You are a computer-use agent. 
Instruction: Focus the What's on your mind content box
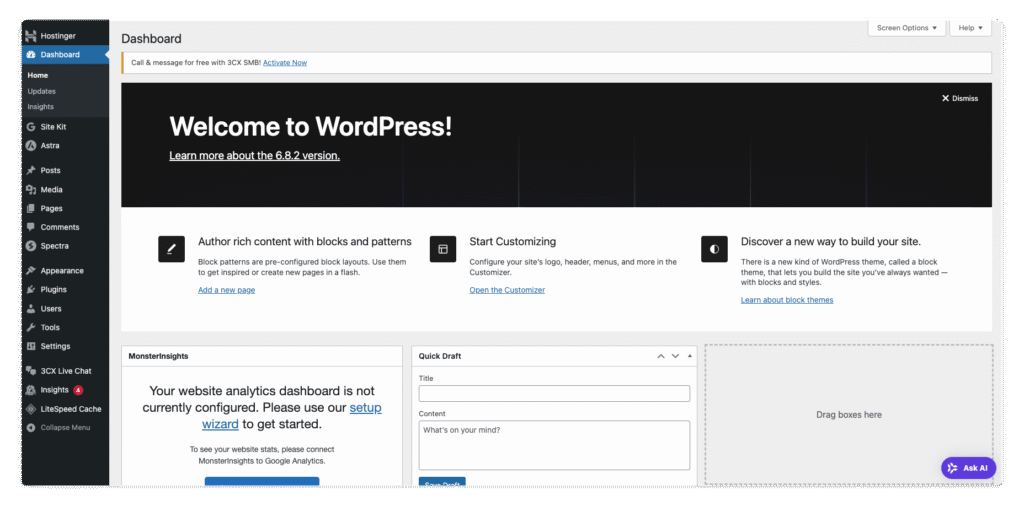[x=554, y=445]
